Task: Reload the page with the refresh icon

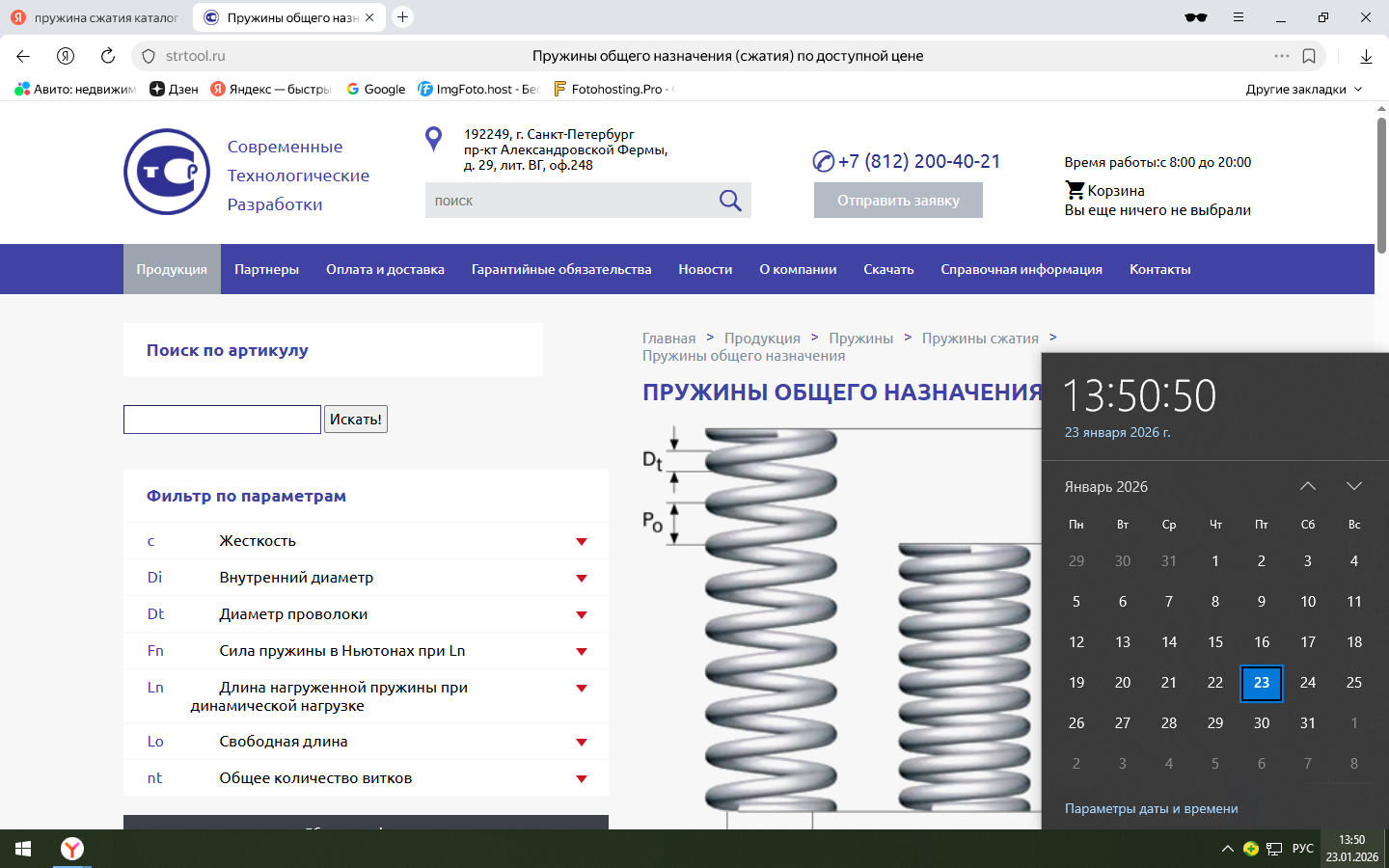Action: point(108,56)
